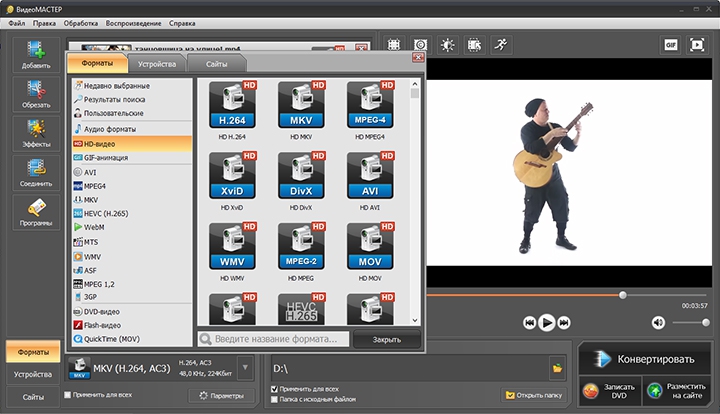Click the volume slider handle
Screen dimensions: 720x414
click(x=706, y=323)
